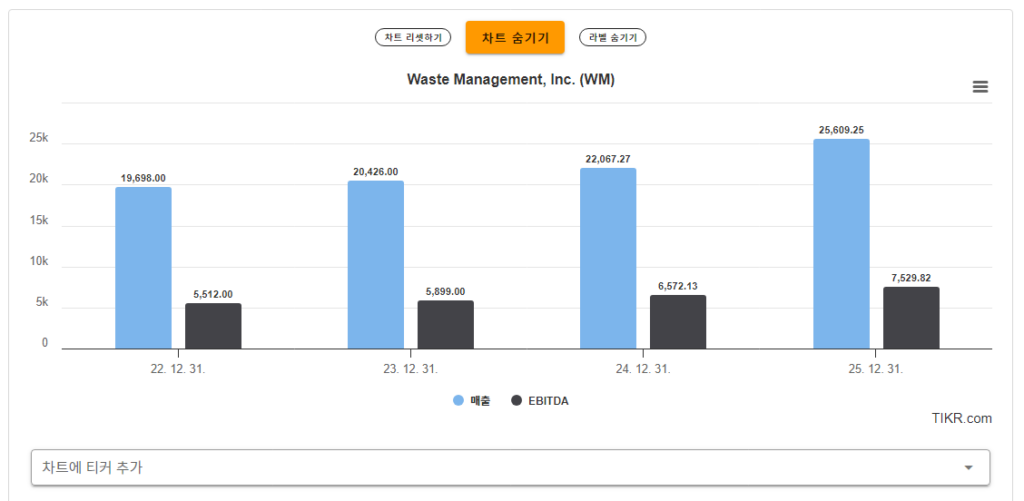
Task: Click the 20,426.00 data label
Action: tap(376, 172)
